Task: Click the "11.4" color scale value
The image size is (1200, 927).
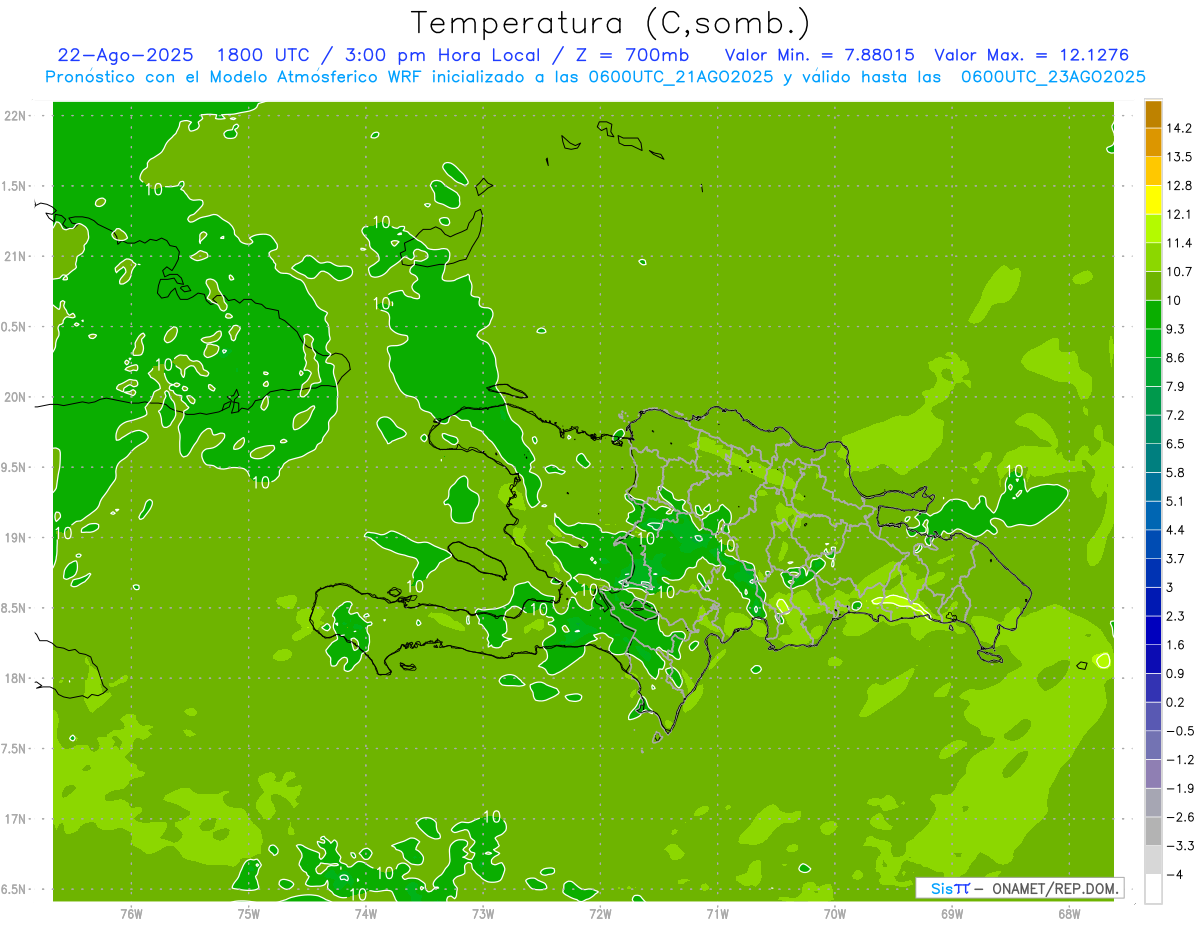Action: (x=1180, y=243)
